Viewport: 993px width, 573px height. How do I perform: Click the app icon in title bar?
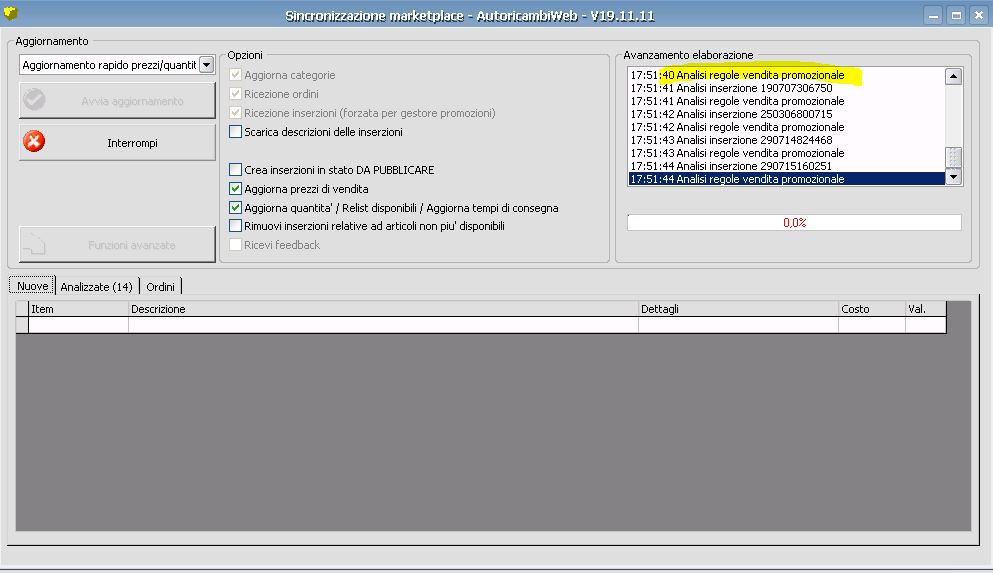click(10, 13)
